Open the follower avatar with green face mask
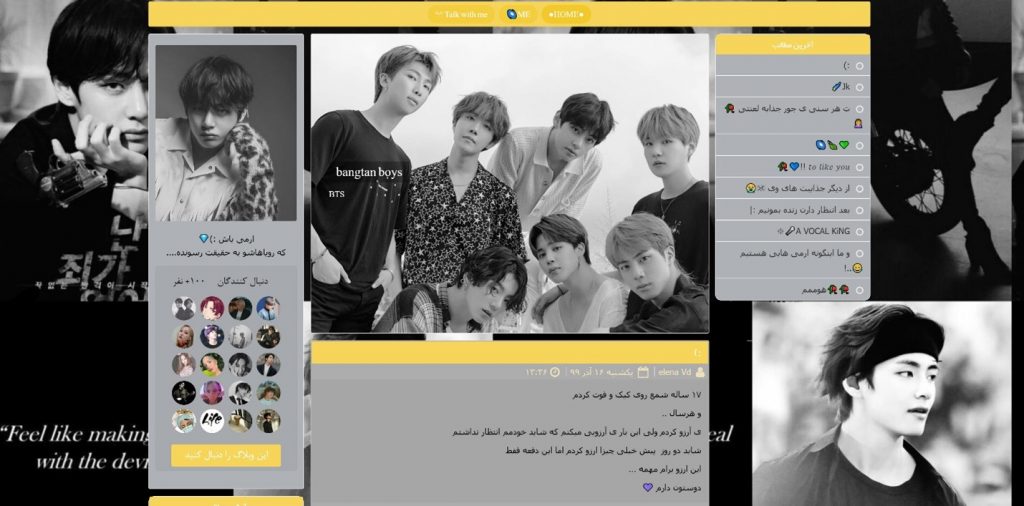Image resolution: width=1024 pixels, height=506 pixels. coord(184,420)
